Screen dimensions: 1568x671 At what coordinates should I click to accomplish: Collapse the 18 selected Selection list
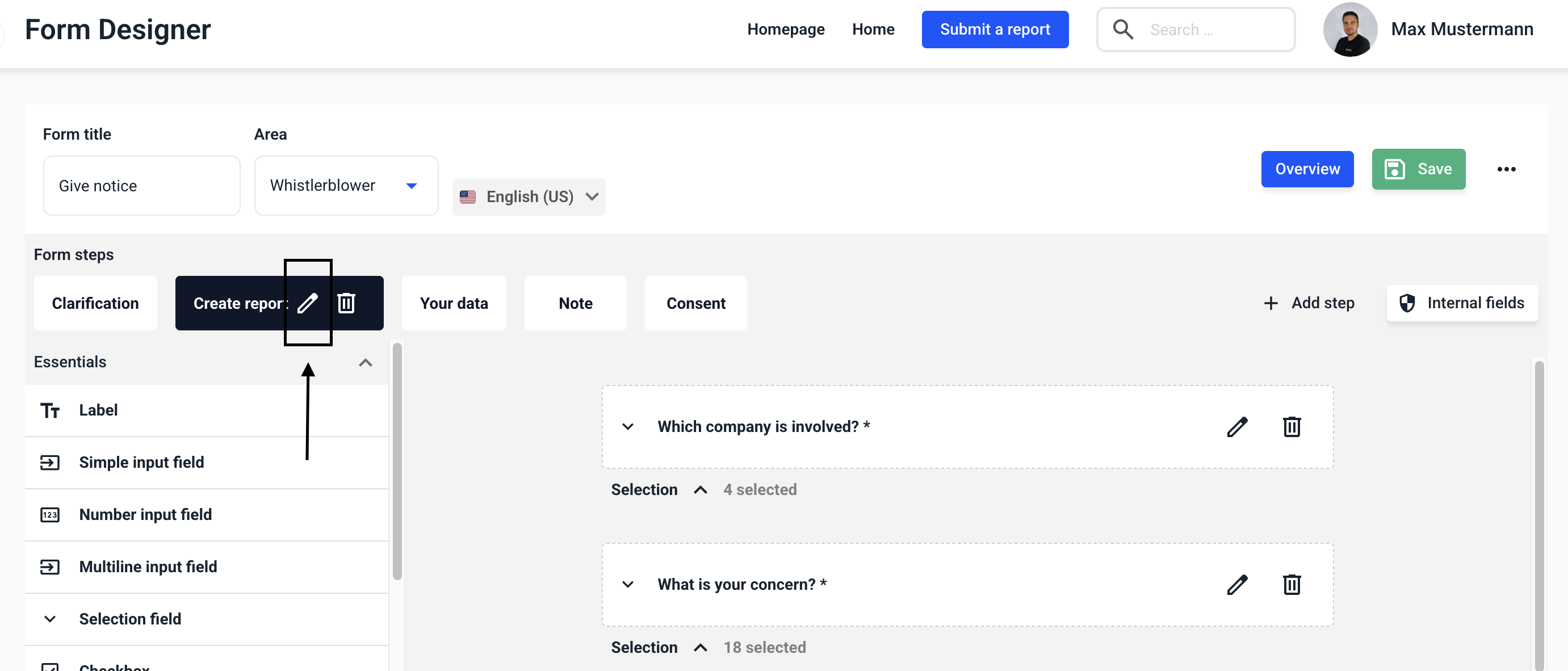[700, 647]
